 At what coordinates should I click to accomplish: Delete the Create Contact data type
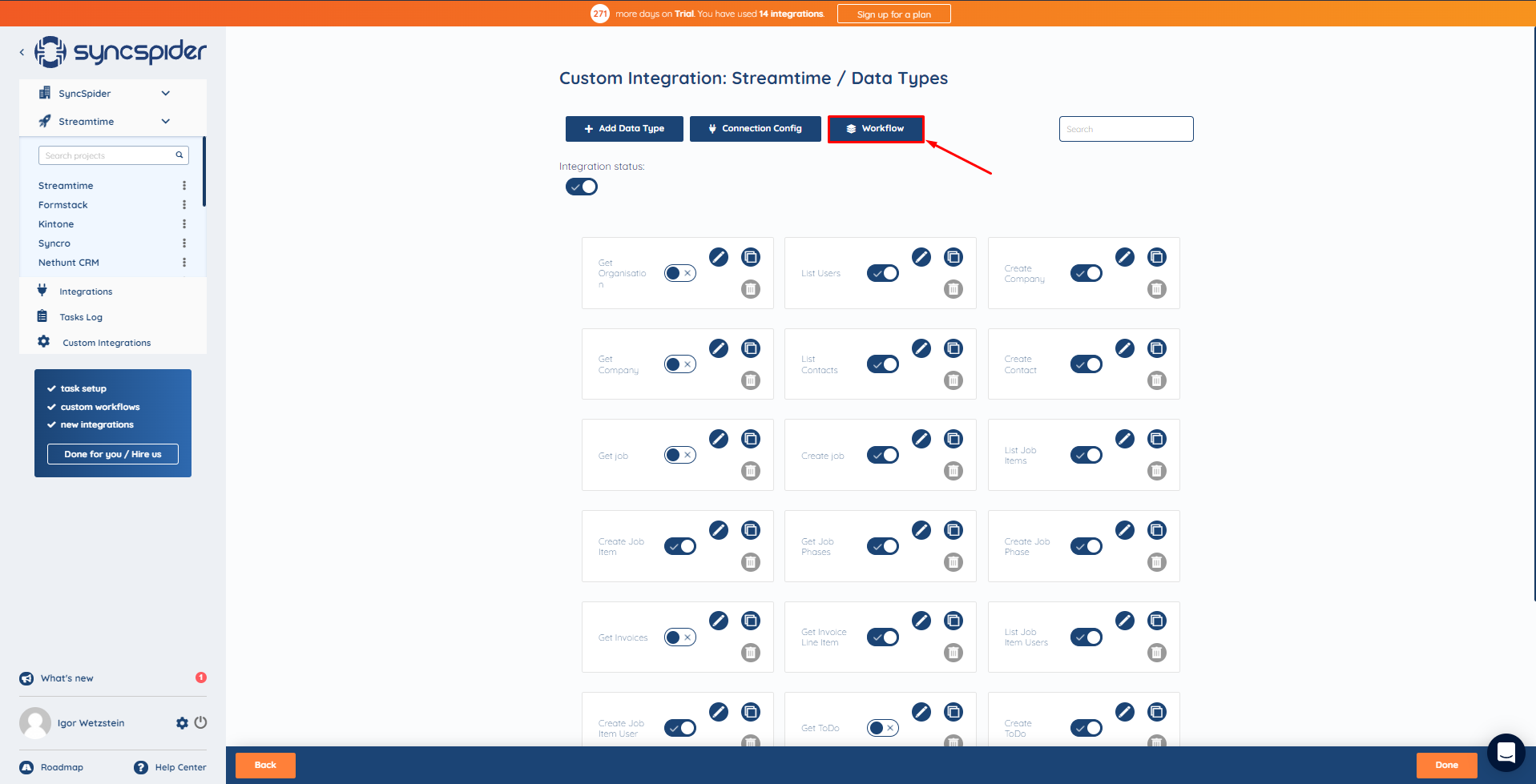(x=1157, y=380)
